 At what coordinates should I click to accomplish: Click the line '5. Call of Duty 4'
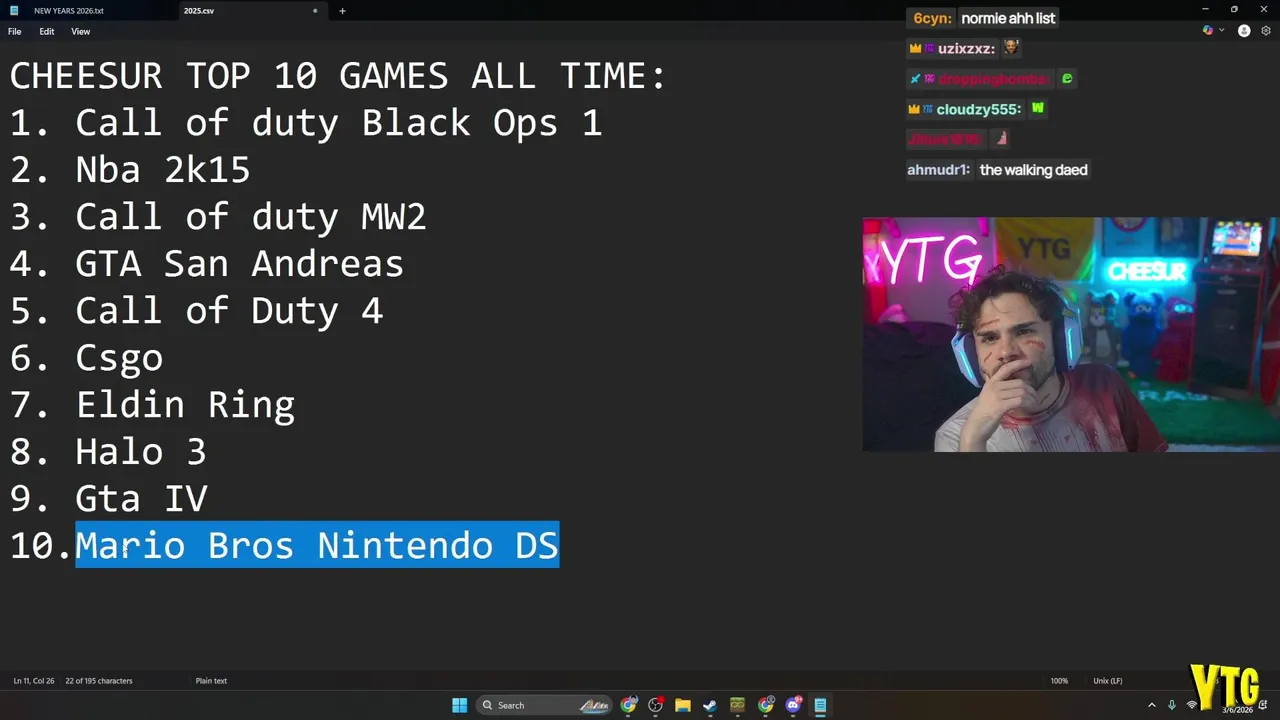click(x=196, y=311)
